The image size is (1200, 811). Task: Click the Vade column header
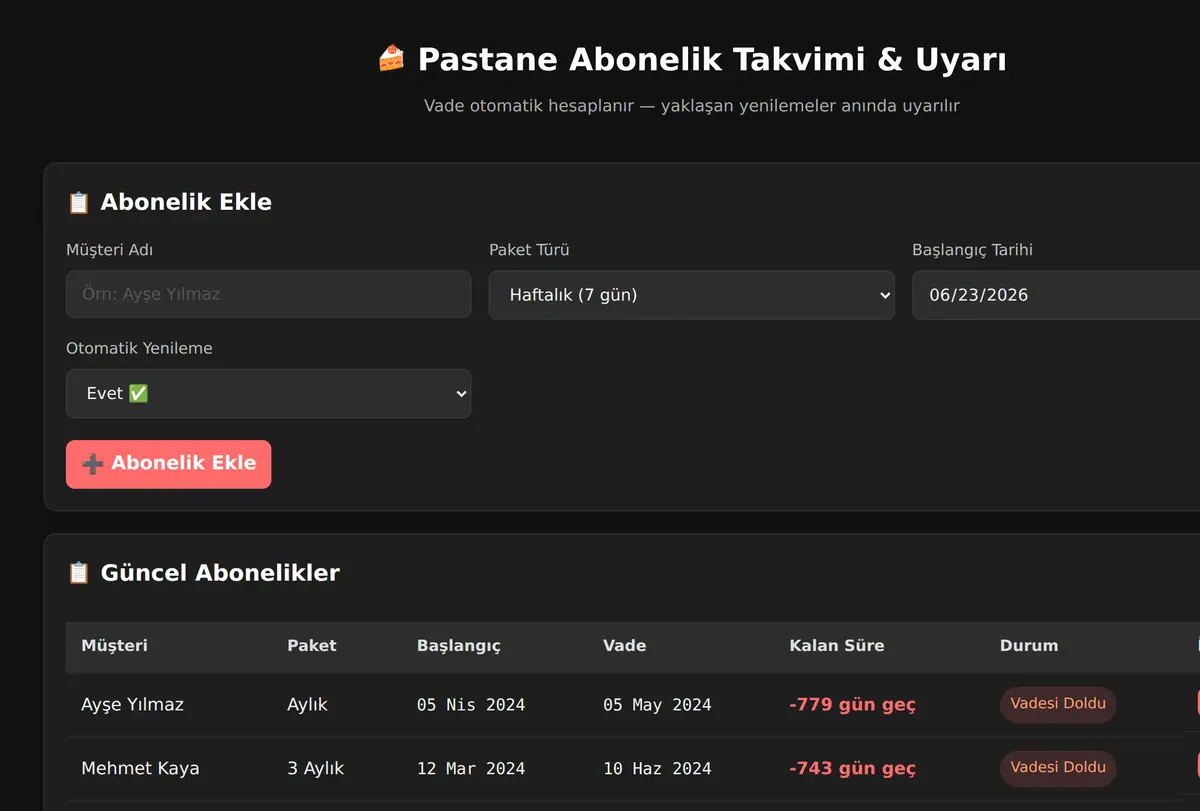pos(625,646)
